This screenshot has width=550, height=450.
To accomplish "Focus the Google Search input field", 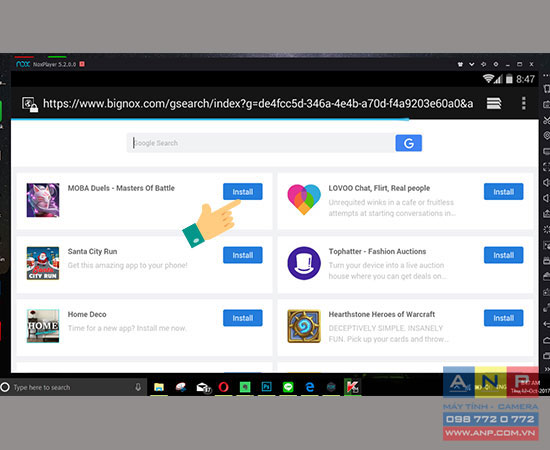I will pos(261,143).
